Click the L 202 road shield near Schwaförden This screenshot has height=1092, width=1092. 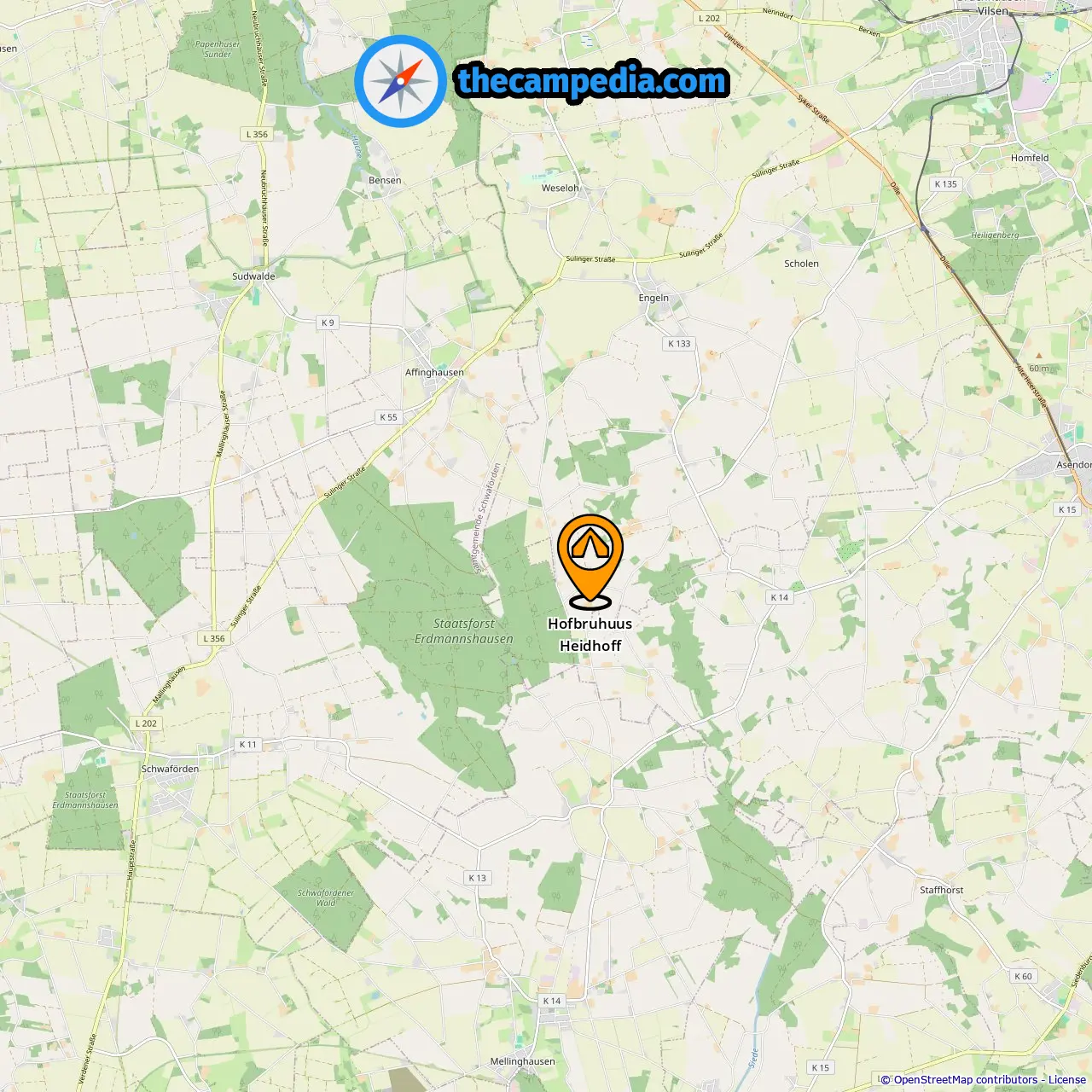pyautogui.click(x=146, y=723)
